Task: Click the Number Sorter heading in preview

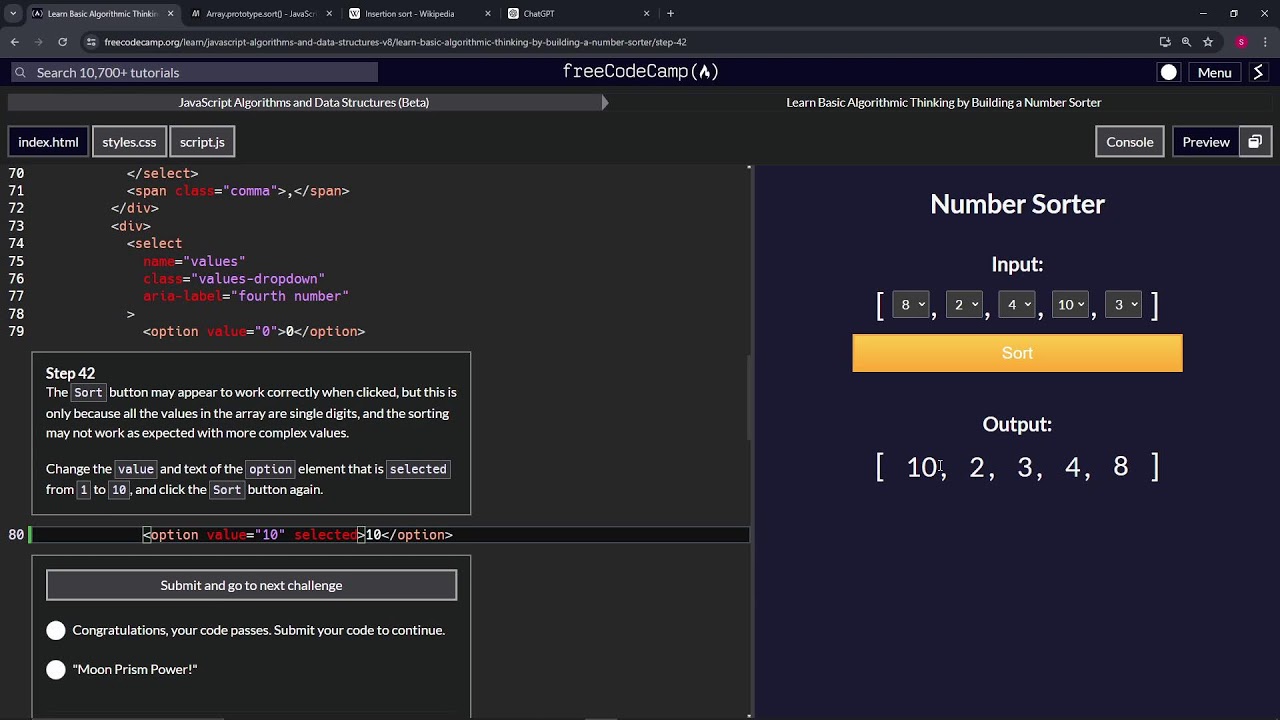Action: tap(1017, 204)
